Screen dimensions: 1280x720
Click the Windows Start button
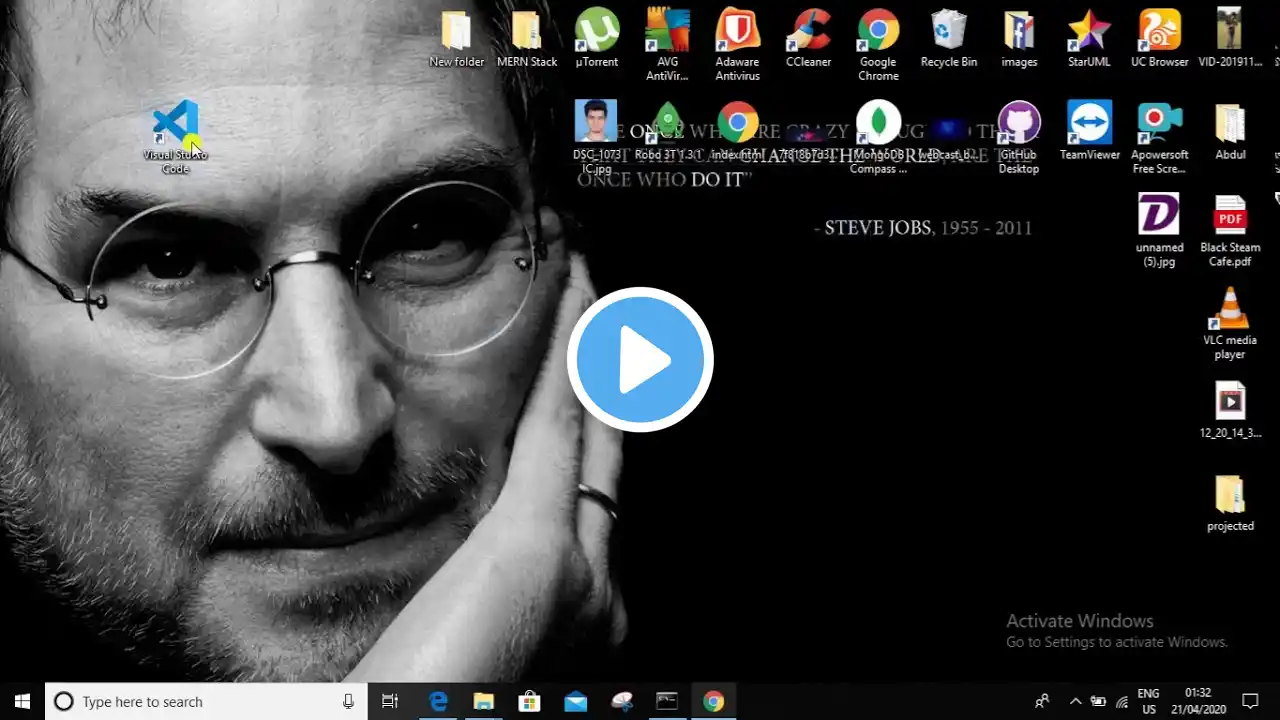(x=22, y=701)
